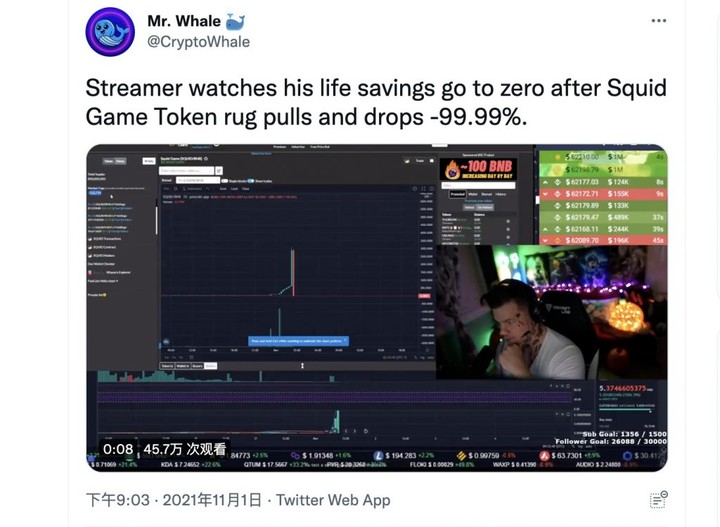The width and height of the screenshot is (720, 527).
Task: Select the Promoted tab under the BNB banner
Action: pyautogui.click(x=457, y=194)
